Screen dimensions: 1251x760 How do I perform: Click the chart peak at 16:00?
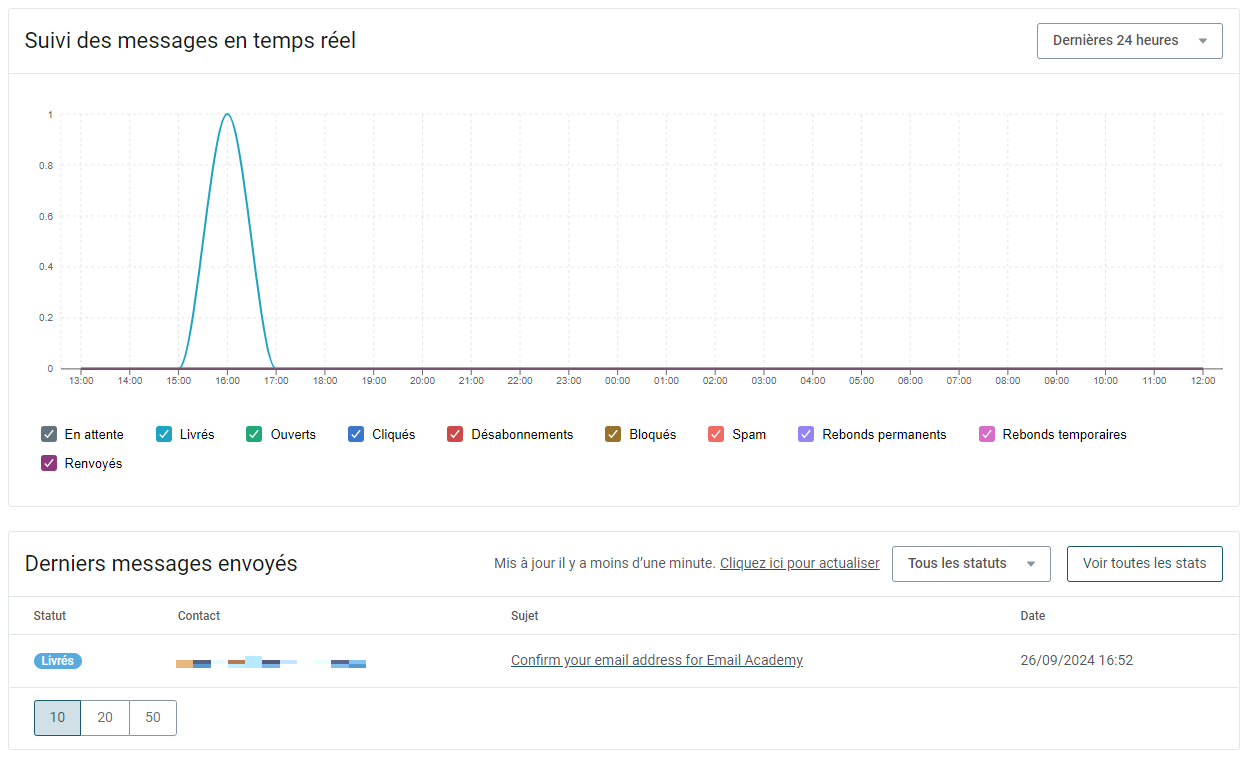228,114
